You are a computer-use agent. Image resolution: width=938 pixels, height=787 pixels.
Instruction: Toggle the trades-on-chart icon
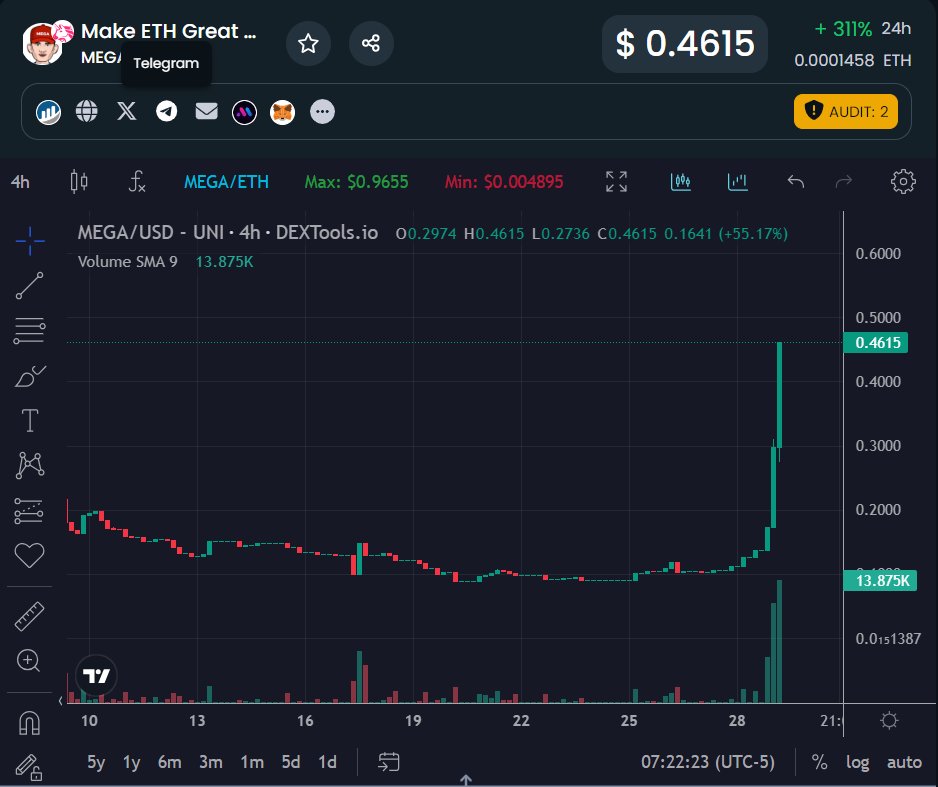681,181
